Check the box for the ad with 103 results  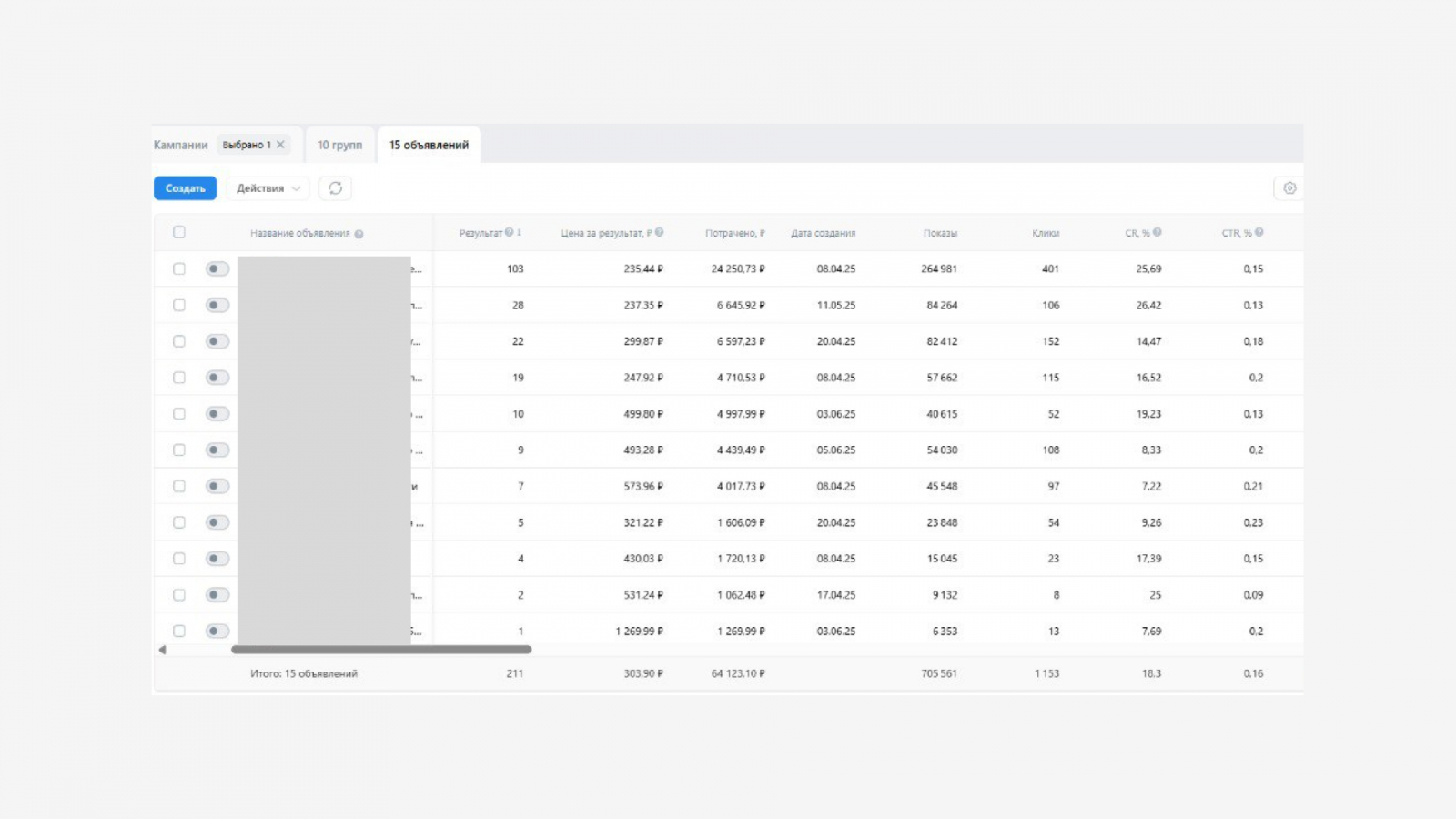[x=179, y=268]
